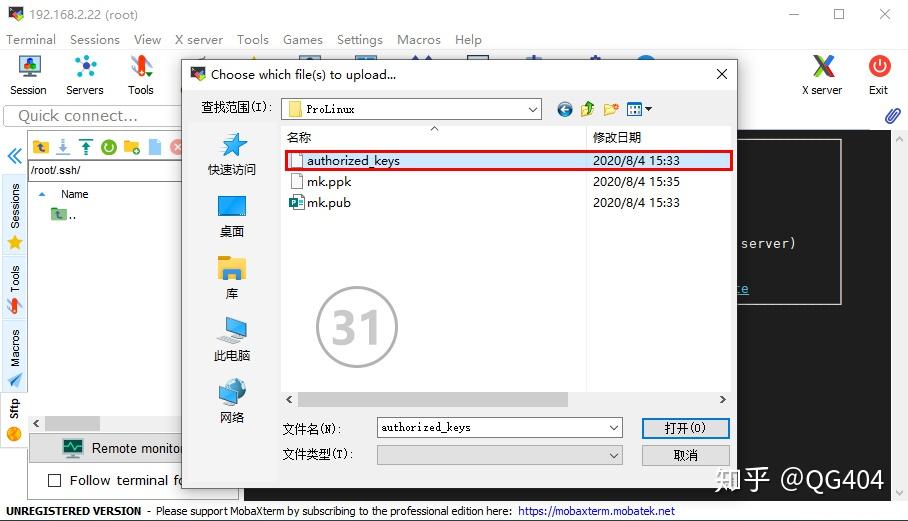Image resolution: width=908 pixels, height=521 pixels.
Task: Click the SFTP download arrow icon
Action: [x=63, y=147]
